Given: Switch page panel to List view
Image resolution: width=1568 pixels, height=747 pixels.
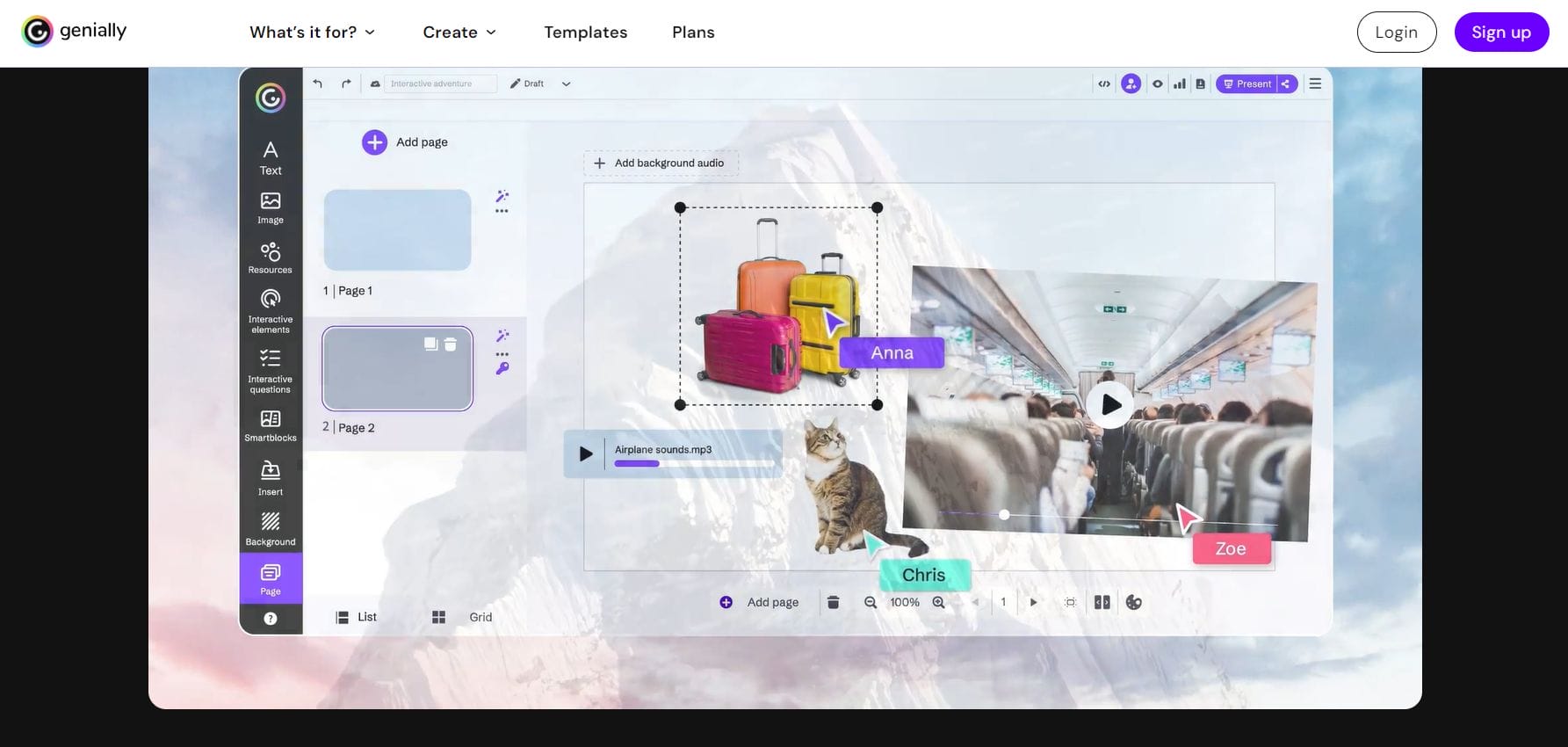Looking at the screenshot, I should tap(357, 617).
